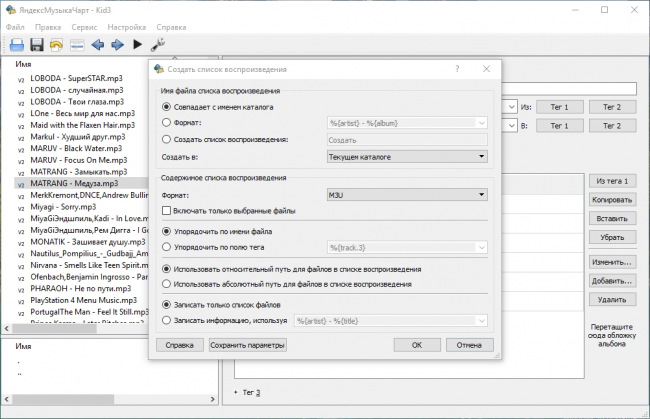The width and height of the screenshot is (650, 419).
Task: Go to the next file arrow
Action: point(118,45)
